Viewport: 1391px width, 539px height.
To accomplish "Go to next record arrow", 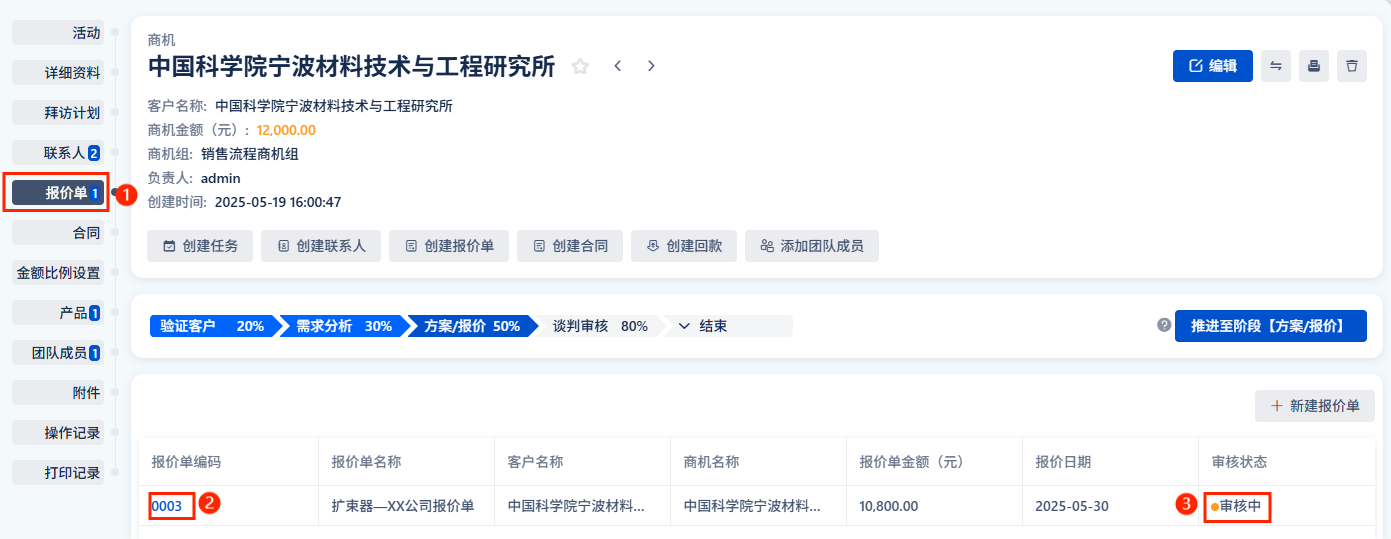I will tap(651, 66).
